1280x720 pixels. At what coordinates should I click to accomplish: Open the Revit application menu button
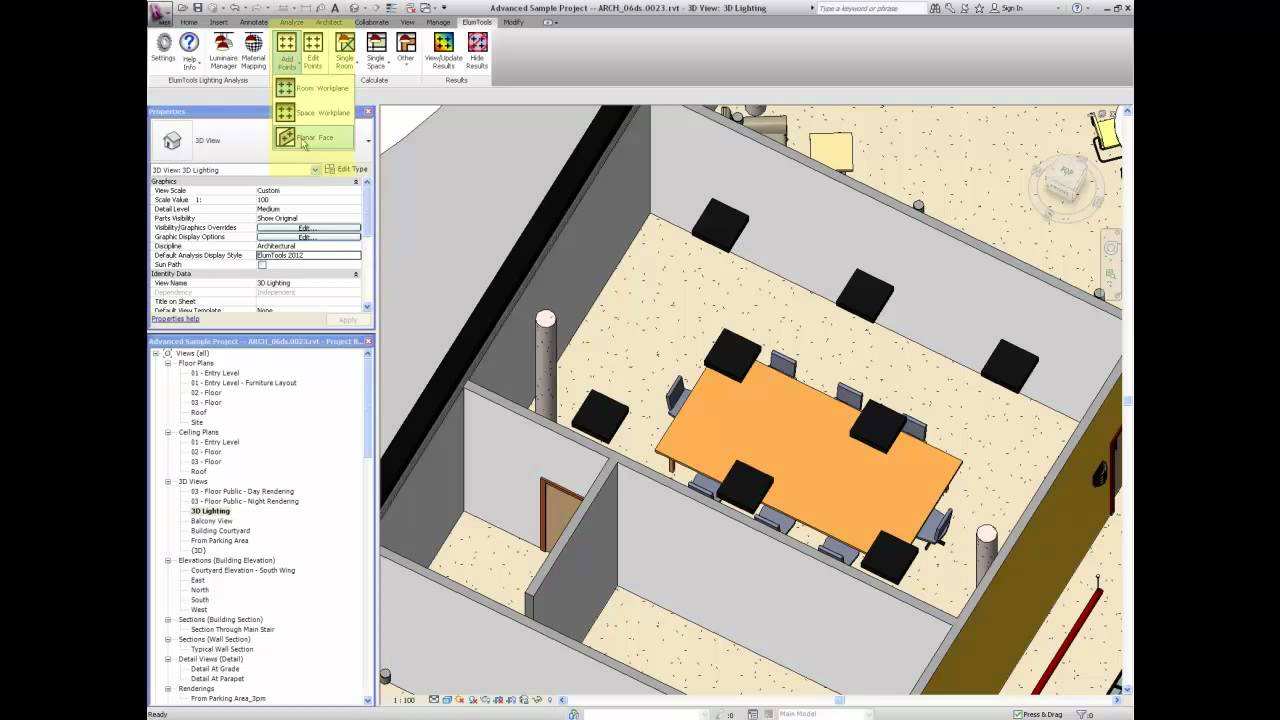(161, 13)
